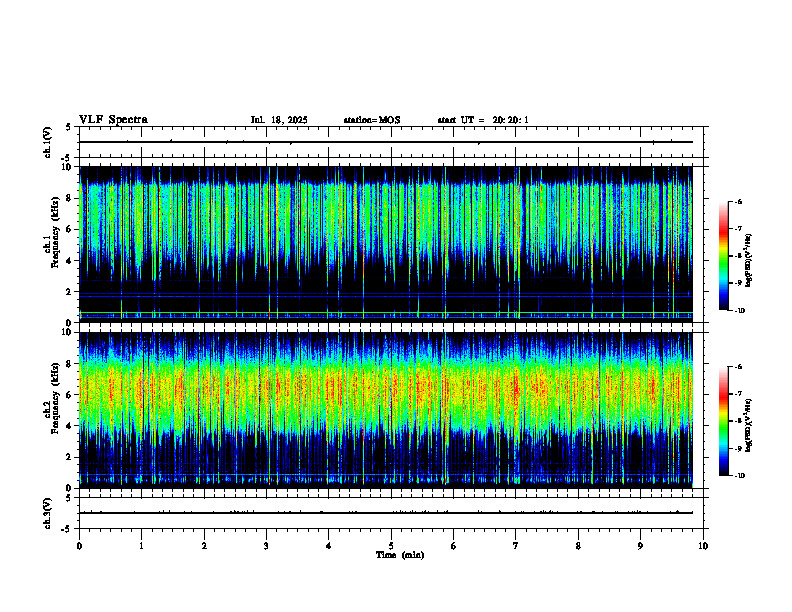Viewport: 792px width, 612px height.
Task: Click time axis tick label "5"
Action: pyautogui.click(x=391, y=546)
